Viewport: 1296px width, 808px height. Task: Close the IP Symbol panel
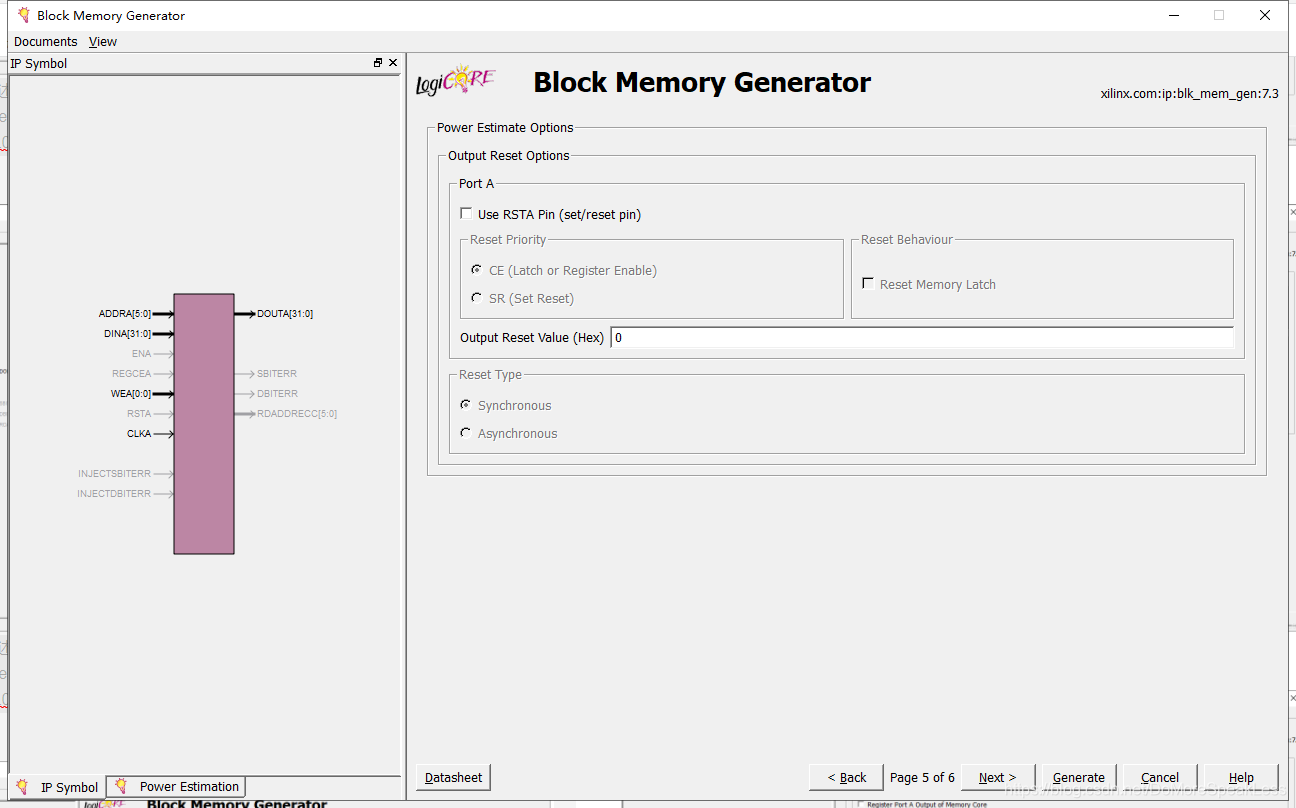point(393,63)
